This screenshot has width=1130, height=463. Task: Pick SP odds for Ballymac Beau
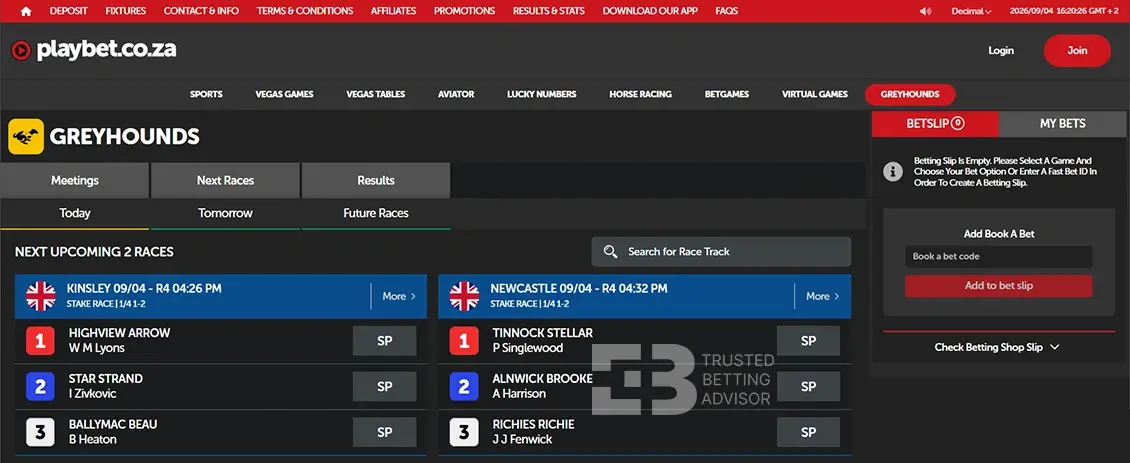(385, 432)
